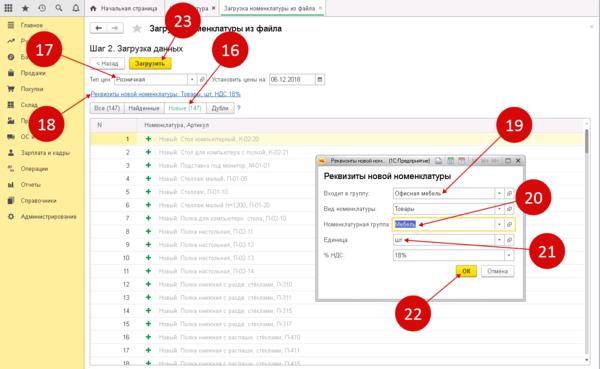
Task: Click the search magnifier icon
Action: click(x=59, y=8)
